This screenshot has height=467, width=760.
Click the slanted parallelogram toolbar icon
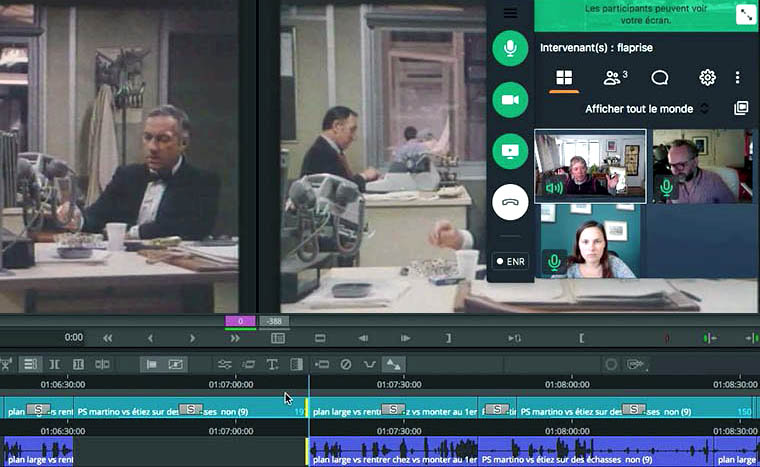[249, 364]
